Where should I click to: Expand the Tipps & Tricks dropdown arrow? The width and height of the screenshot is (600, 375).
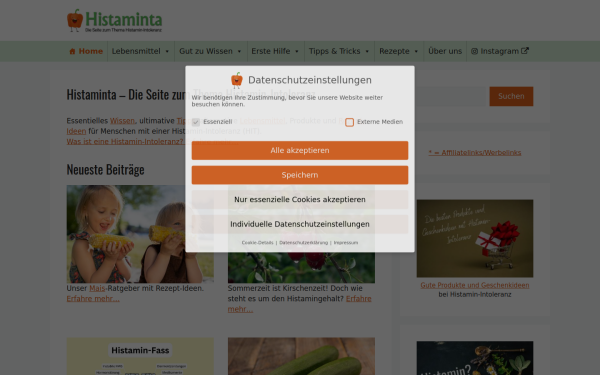point(367,51)
